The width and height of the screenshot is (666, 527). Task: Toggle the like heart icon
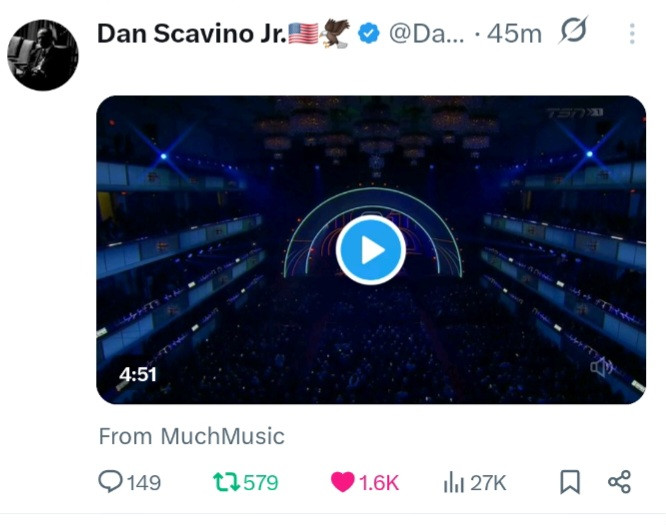[342, 482]
